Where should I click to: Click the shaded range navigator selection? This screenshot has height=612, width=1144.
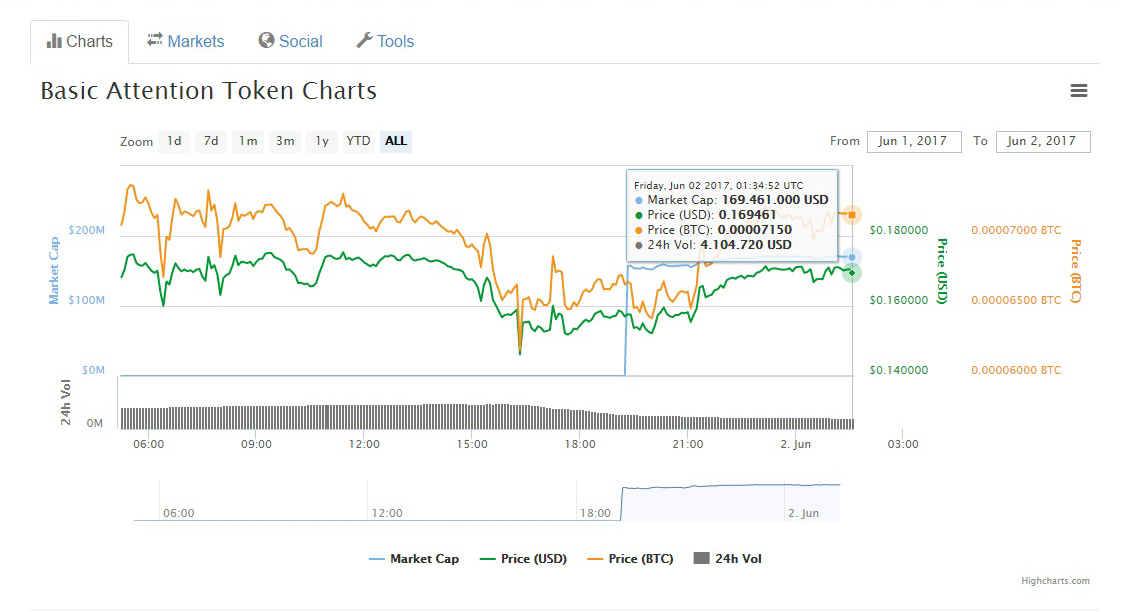click(730, 502)
